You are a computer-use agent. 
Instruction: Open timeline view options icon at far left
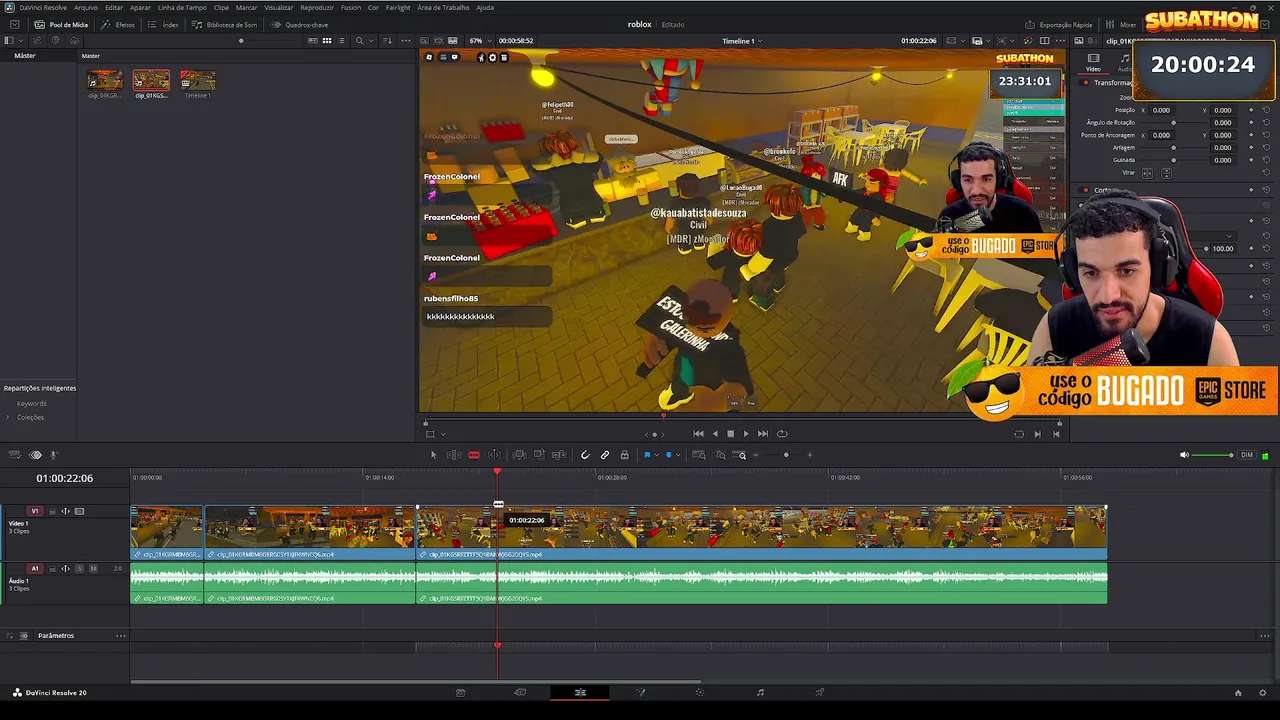coord(14,455)
